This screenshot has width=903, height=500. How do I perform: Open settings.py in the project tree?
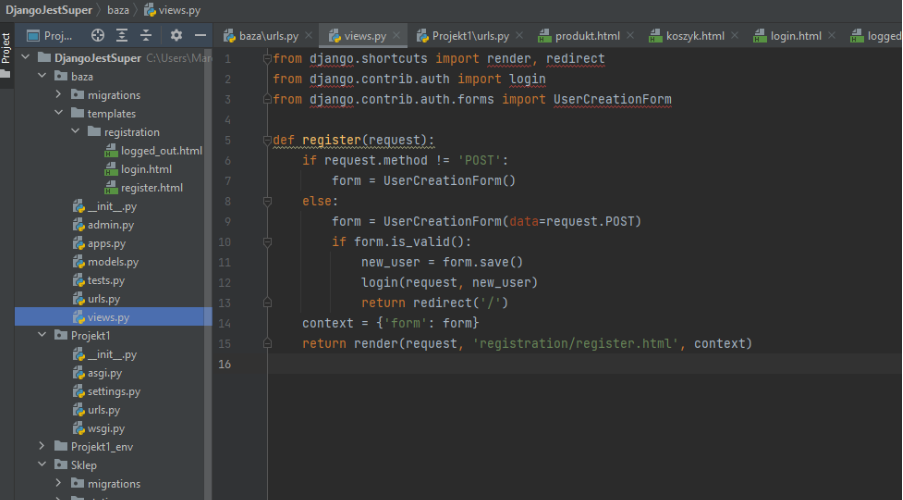tap(113, 391)
